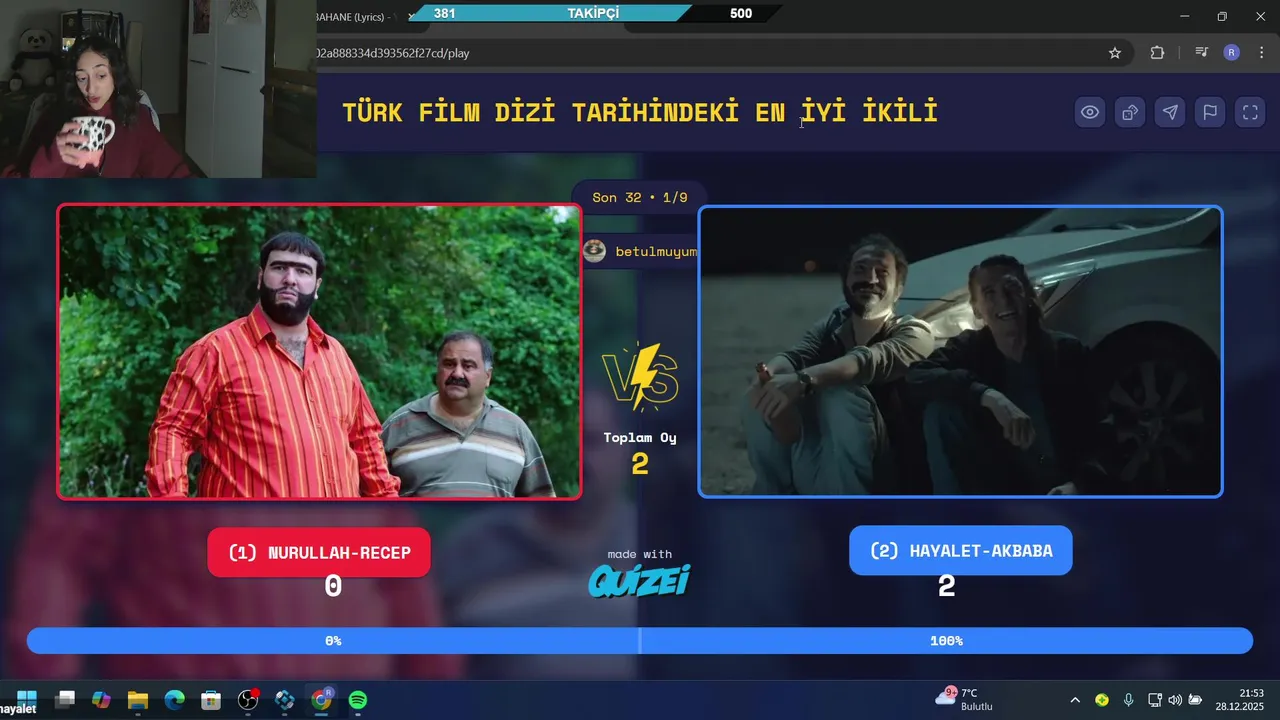This screenshot has height=720, width=1280.
Task: Toggle the eye visibility button in Quizei header
Action: point(1090,113)
